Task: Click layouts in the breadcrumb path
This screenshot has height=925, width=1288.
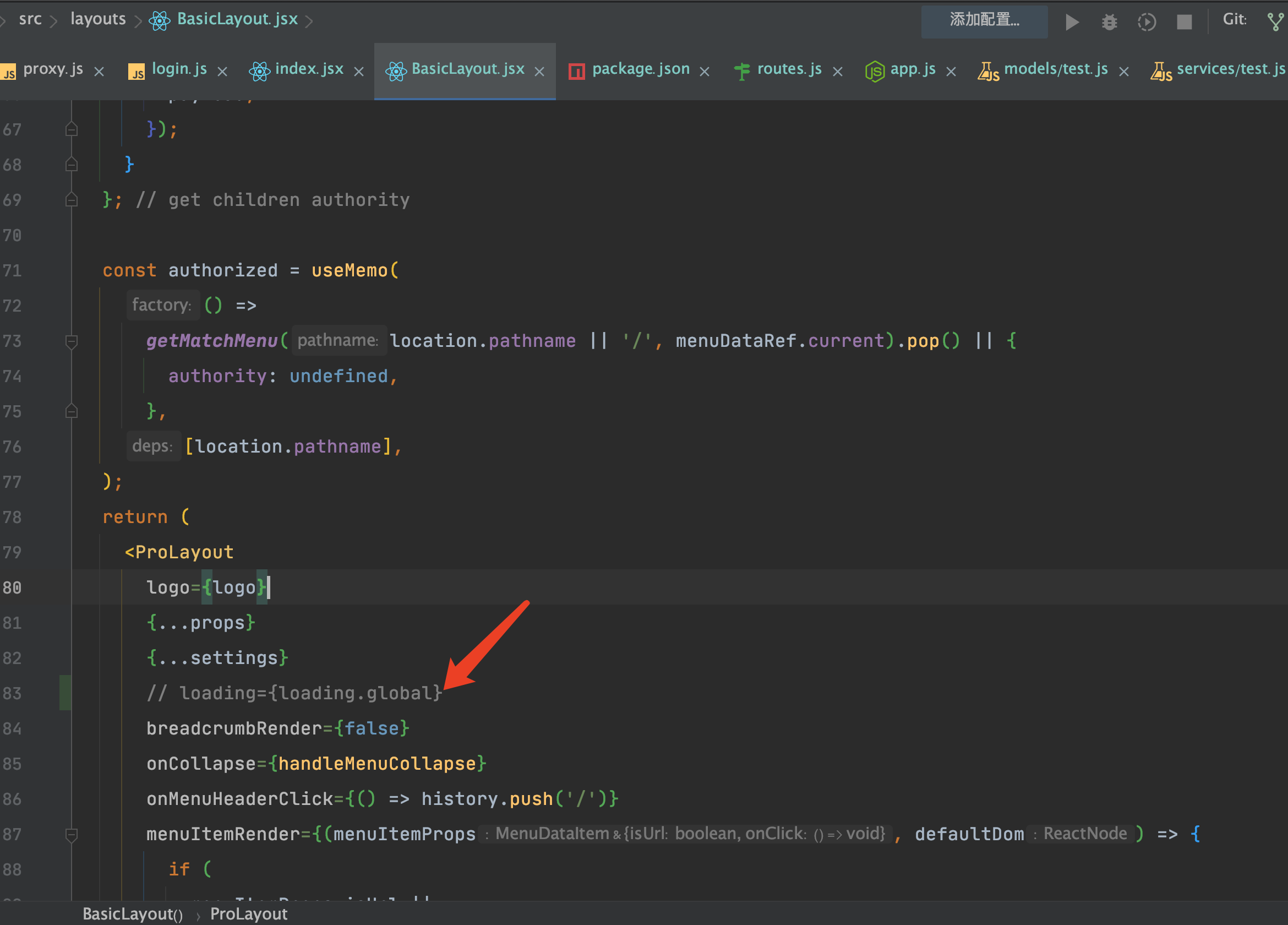Action: tap(97, 19)
